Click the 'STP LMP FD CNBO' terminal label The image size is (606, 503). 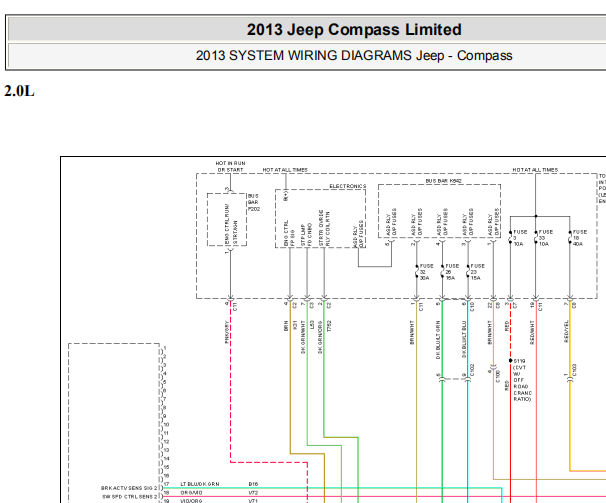coord(306,235)
